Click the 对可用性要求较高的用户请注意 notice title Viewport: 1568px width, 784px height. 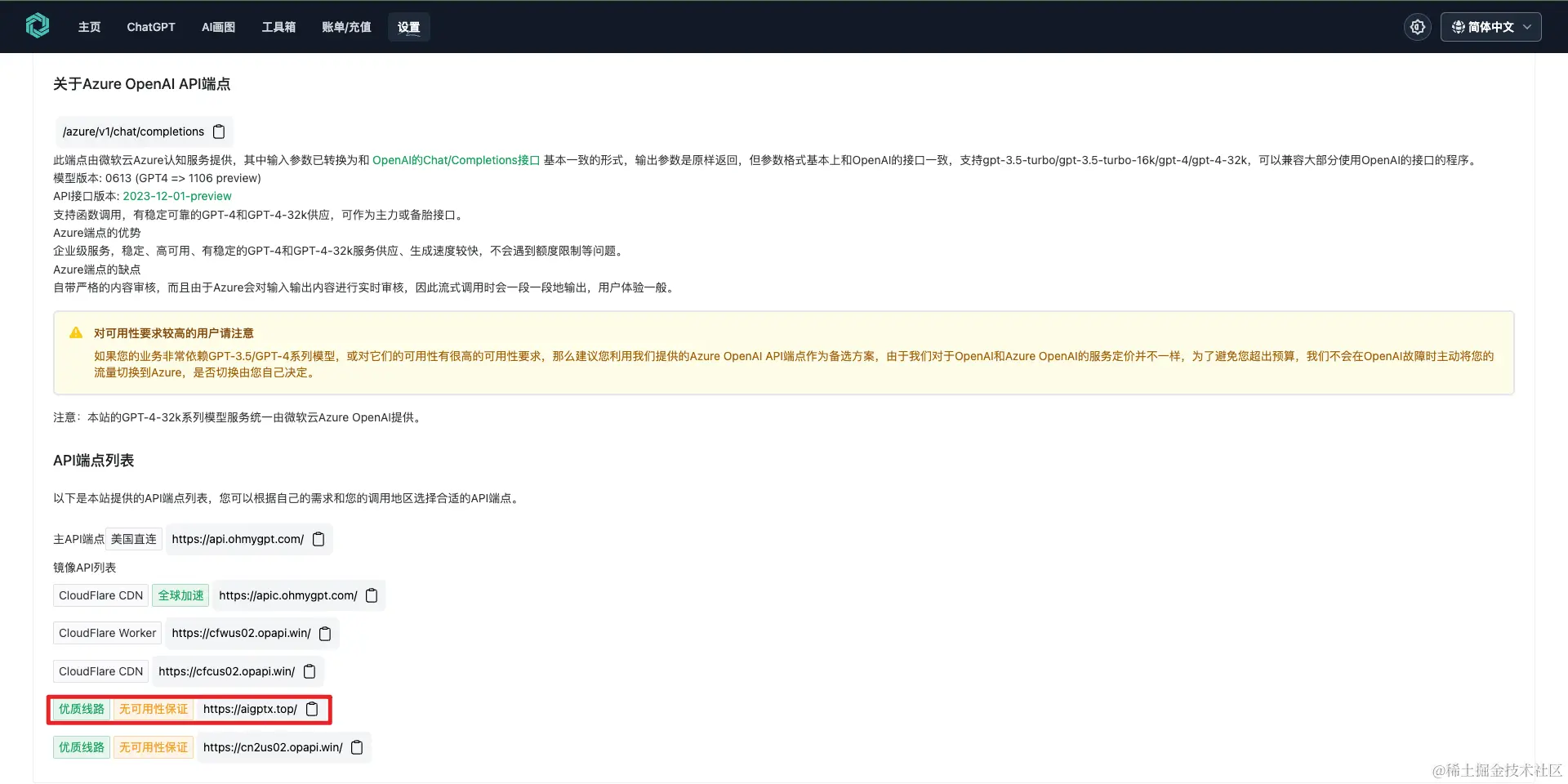click(173, 333)
